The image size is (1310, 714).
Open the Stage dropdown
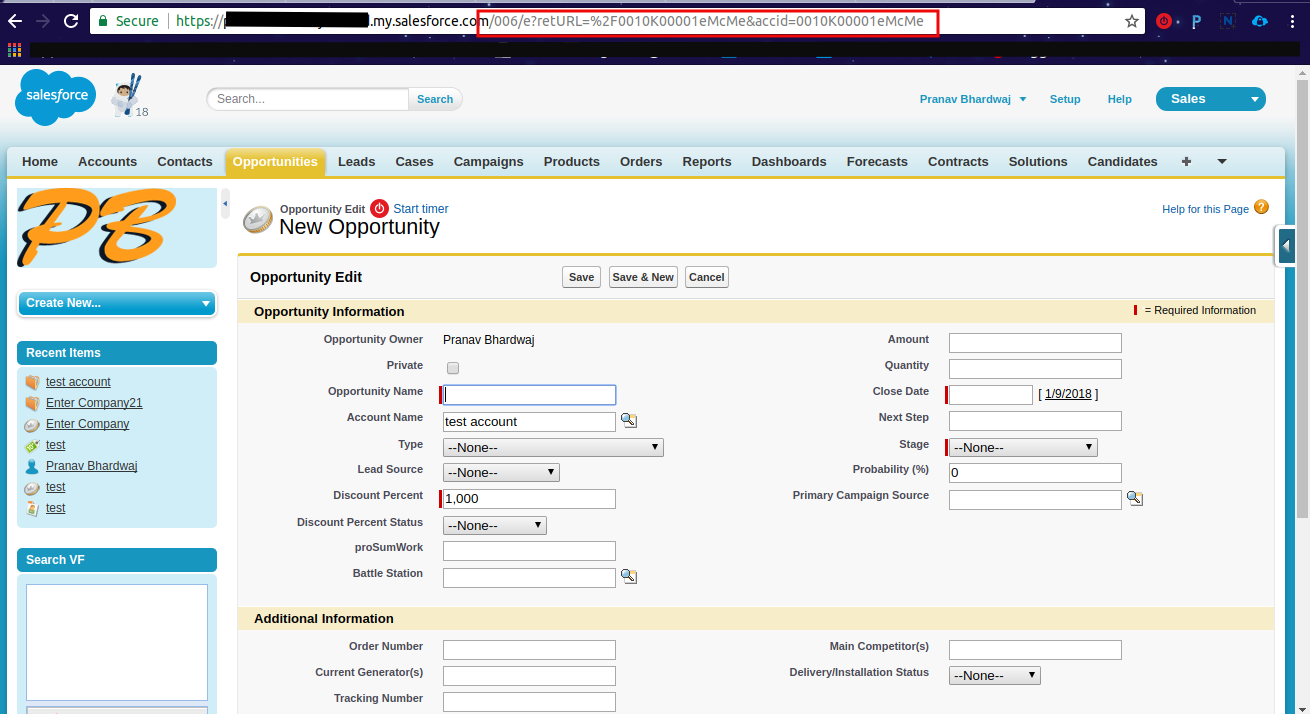pyautogui.click(x=1022, y=448)
